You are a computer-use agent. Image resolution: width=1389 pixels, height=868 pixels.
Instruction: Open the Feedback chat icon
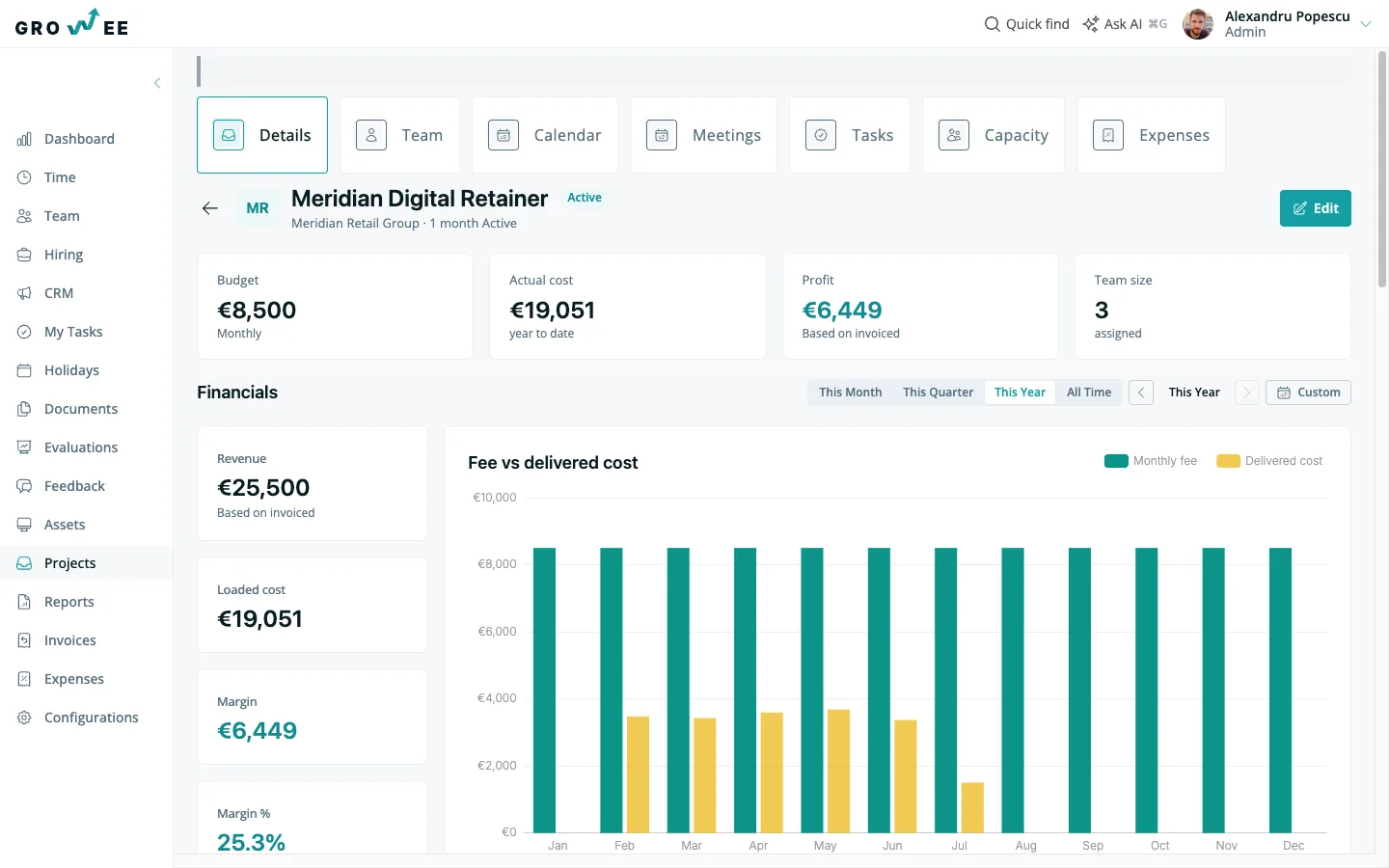pyautogui.click(x=24, y=486)
